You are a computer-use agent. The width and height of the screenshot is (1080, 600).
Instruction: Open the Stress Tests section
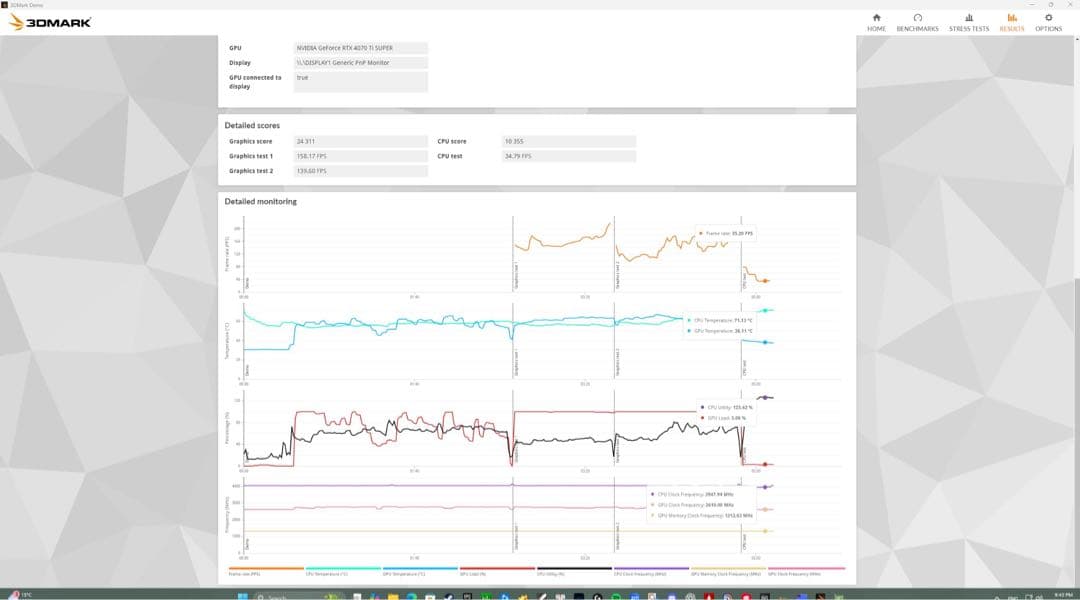click(x=968, y=22)
